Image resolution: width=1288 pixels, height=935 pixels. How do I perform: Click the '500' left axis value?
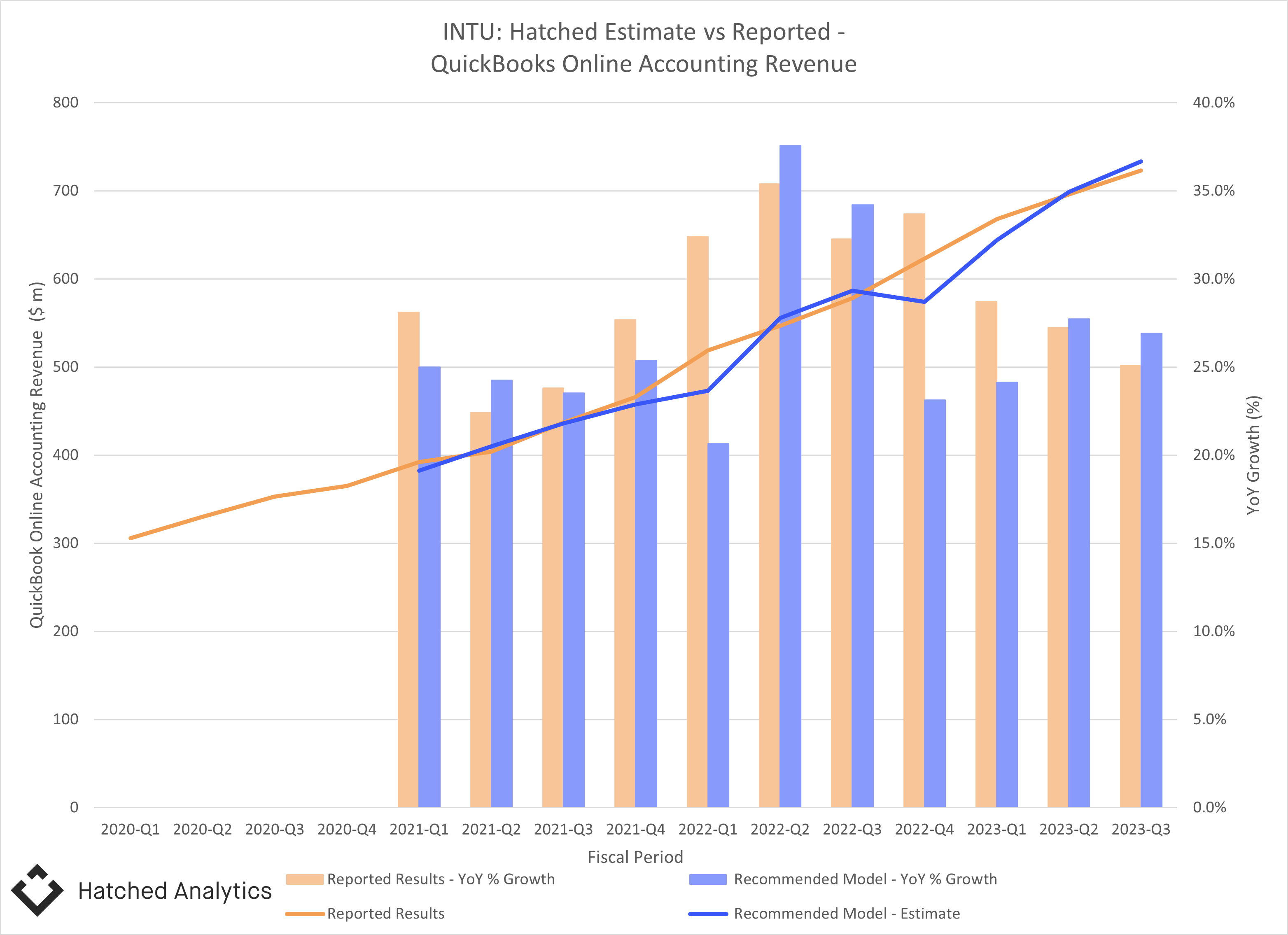(65, 367)
